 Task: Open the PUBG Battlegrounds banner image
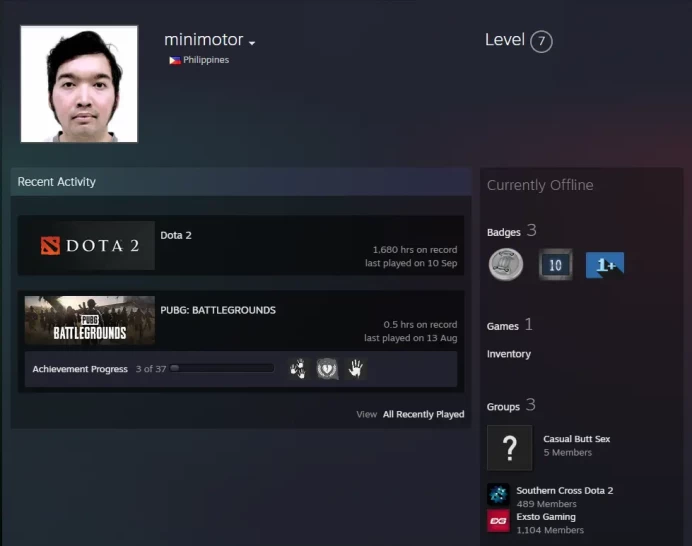[90, 320]
